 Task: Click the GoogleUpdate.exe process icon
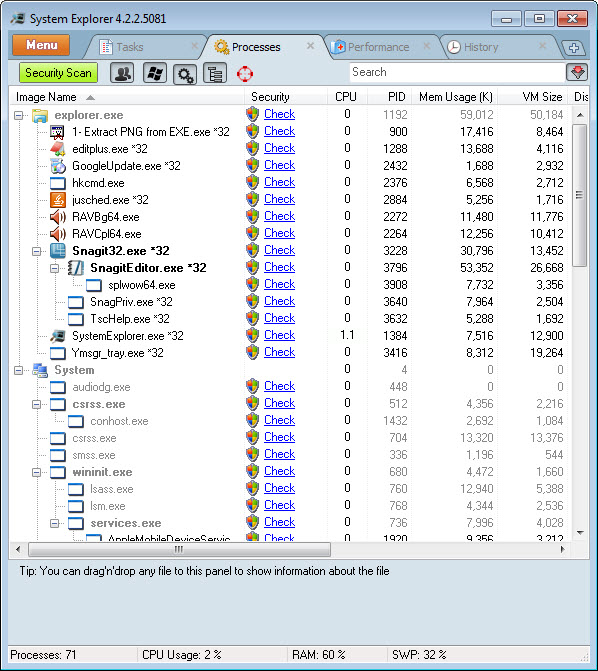click(x=58, y=166)
